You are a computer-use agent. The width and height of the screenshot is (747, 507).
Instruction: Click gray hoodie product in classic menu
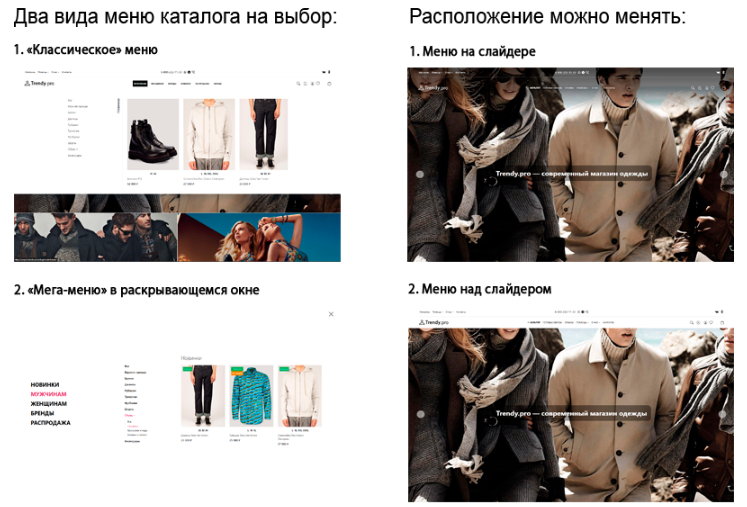[208, 136]
